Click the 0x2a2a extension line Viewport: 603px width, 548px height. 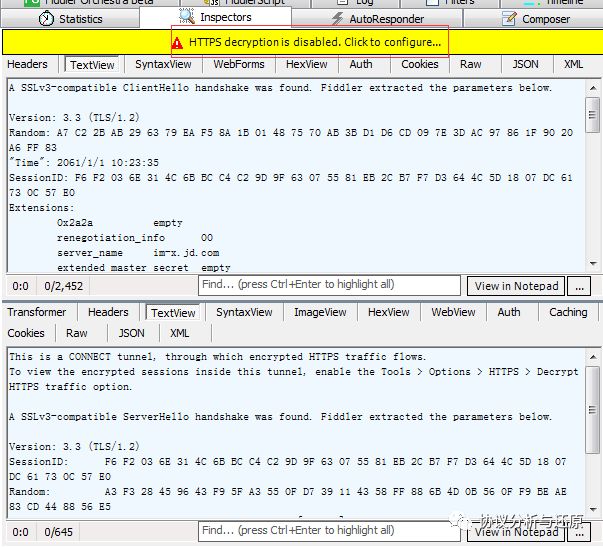click(x=120, y=223)
